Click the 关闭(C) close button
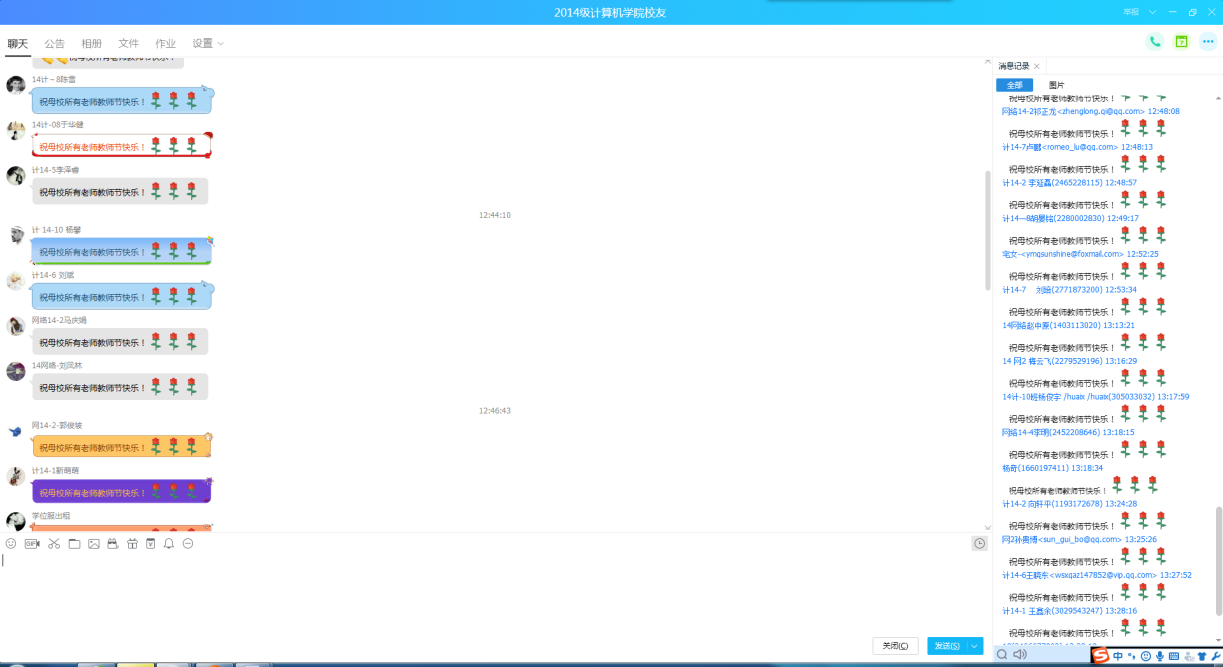This screenshot has width=1223, height=667. (x=895, y=646)
